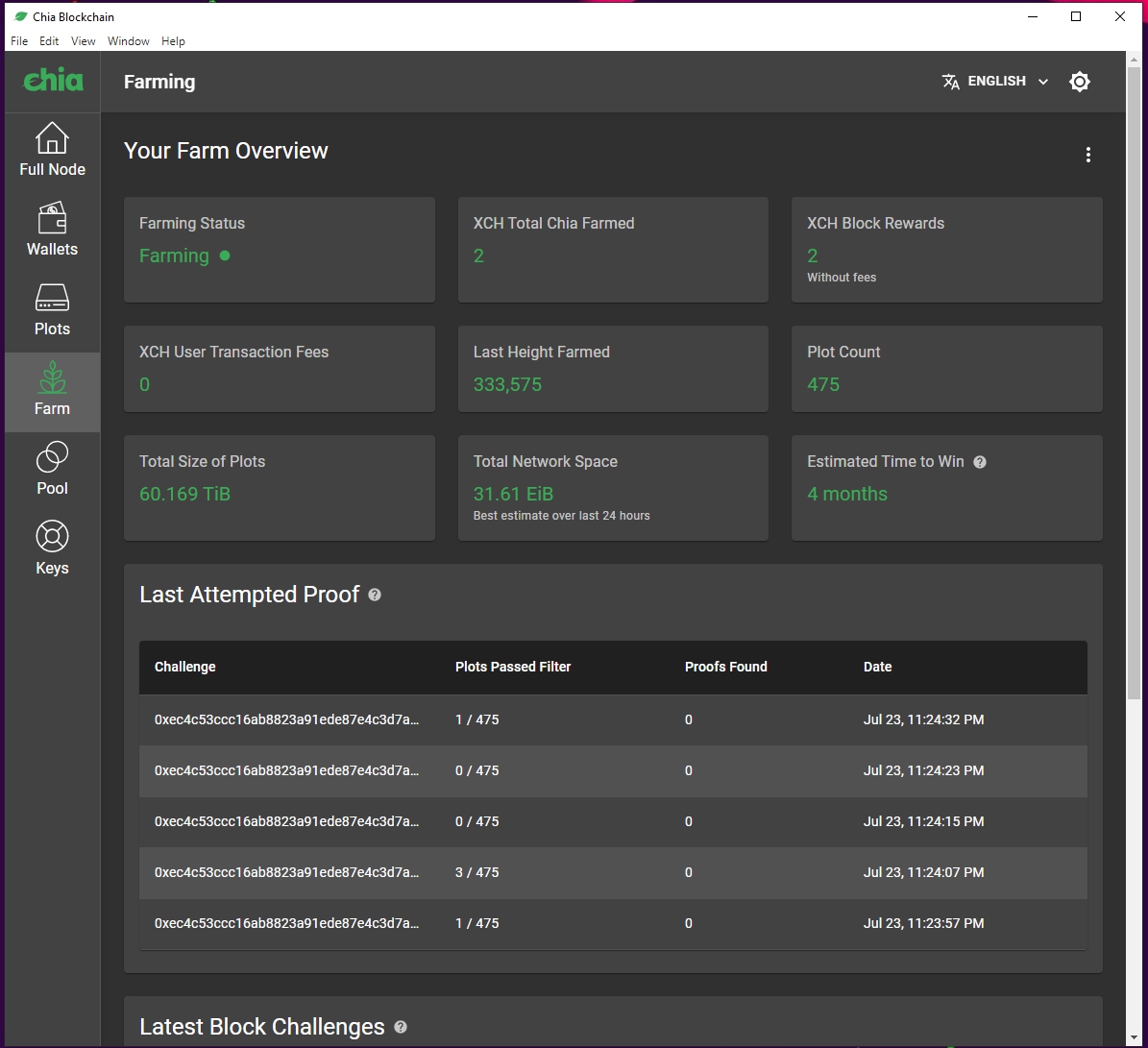Click the scrollbar down arrow
Screen dimensions: 1148x1048
click(x=1134, y=1037)
